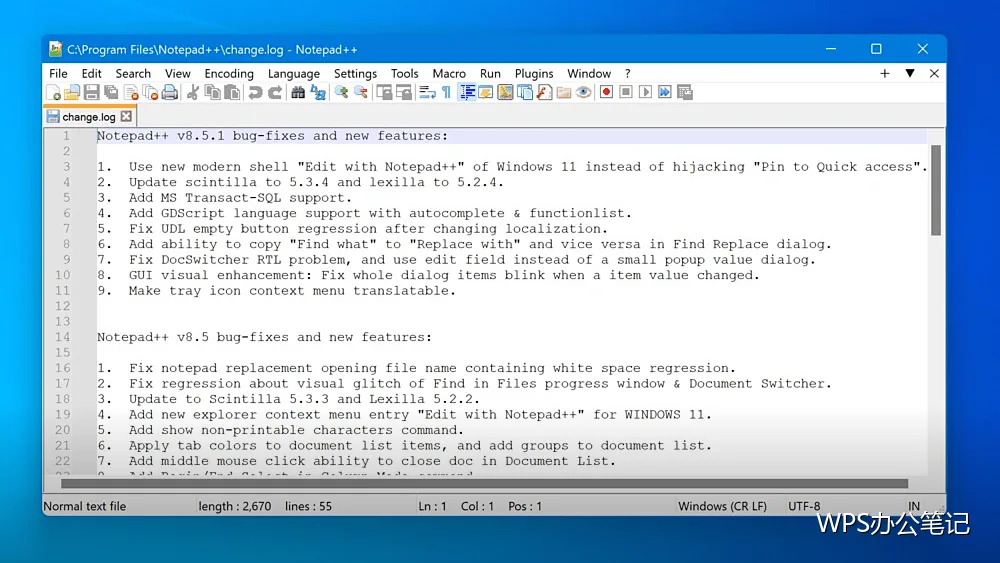Toggle file monitoring with the eye icon
The image size is (1000, 563).
(x=583, y=92)
